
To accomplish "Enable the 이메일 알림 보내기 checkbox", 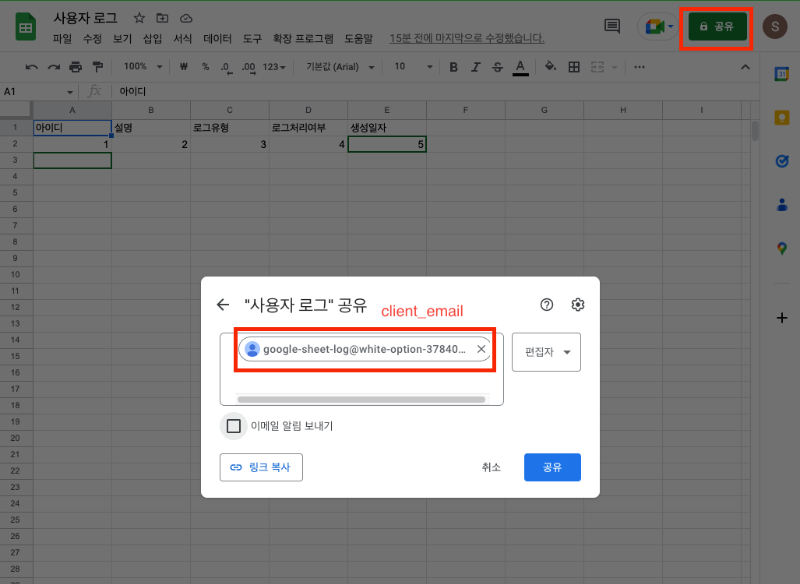I will (x=233, y=425).
